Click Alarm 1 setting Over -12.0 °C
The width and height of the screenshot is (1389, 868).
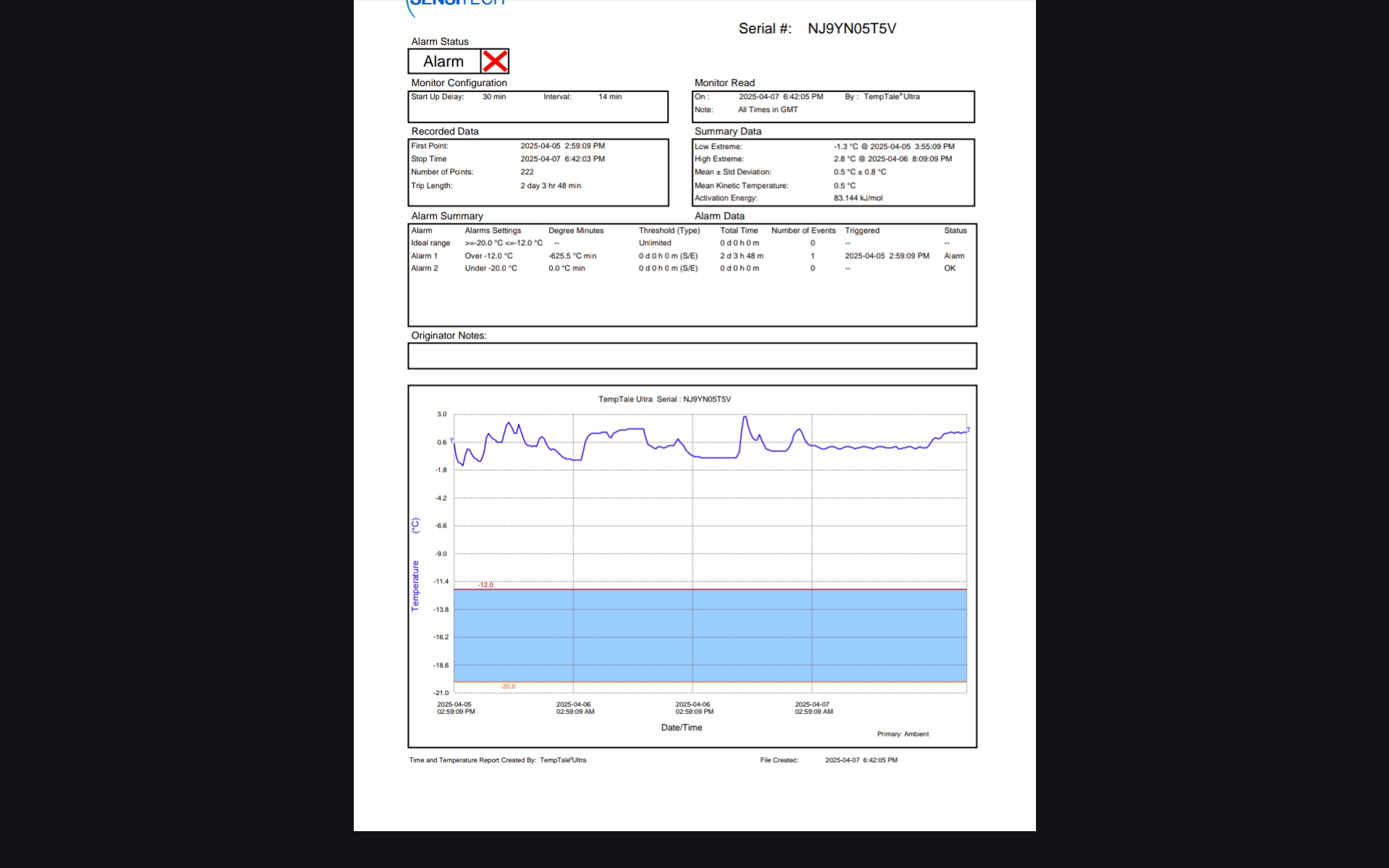488,256
